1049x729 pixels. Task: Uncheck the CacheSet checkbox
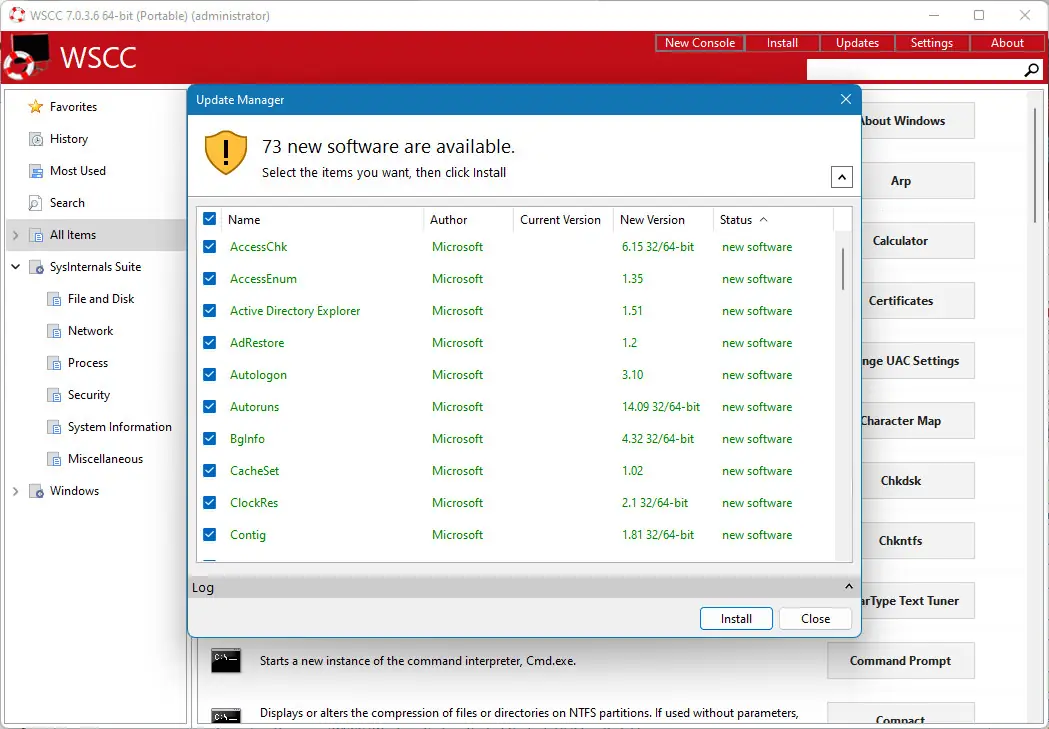pyautogui.click(x=209, y=471)
